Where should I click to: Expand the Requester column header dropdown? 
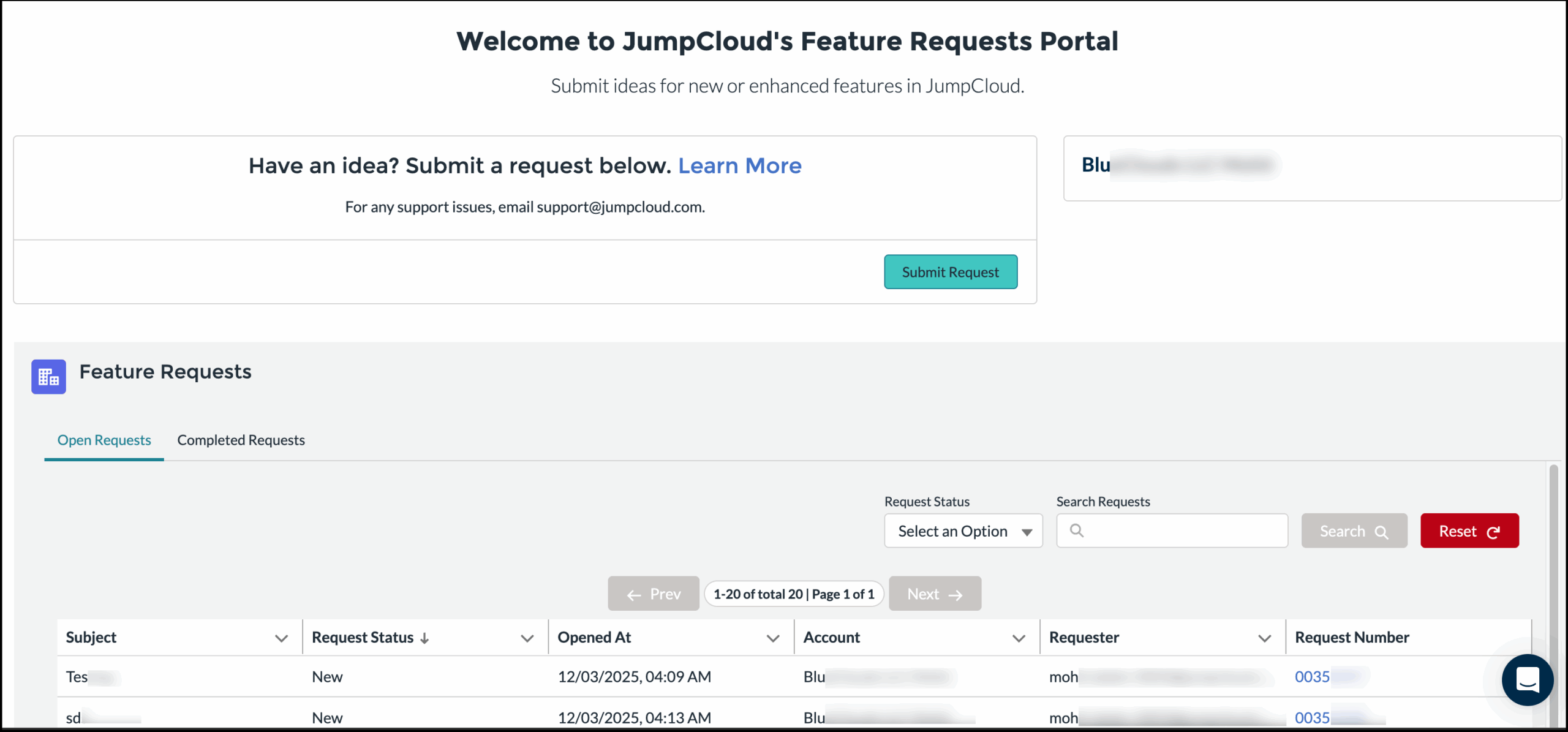pos(1265,638)
